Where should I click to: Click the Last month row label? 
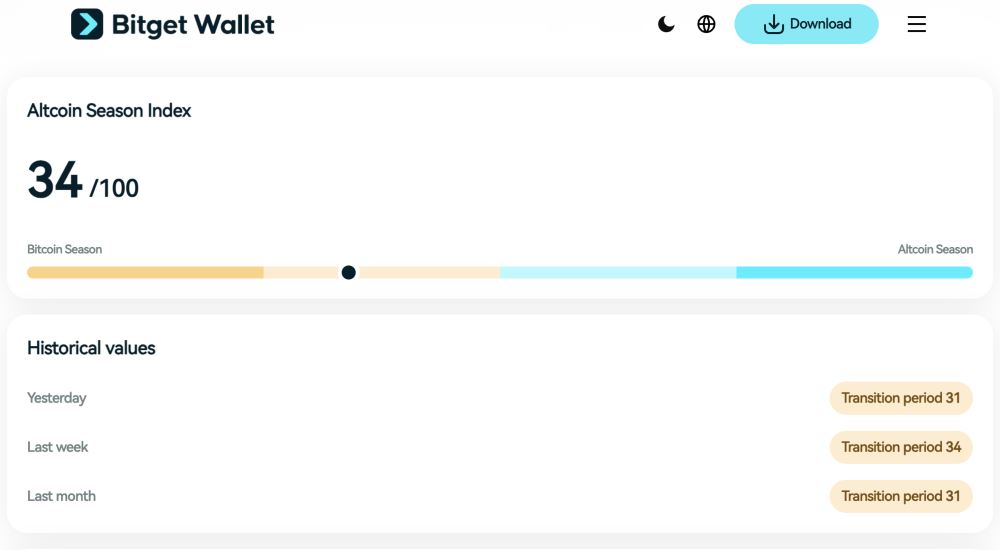pos(61,496)
